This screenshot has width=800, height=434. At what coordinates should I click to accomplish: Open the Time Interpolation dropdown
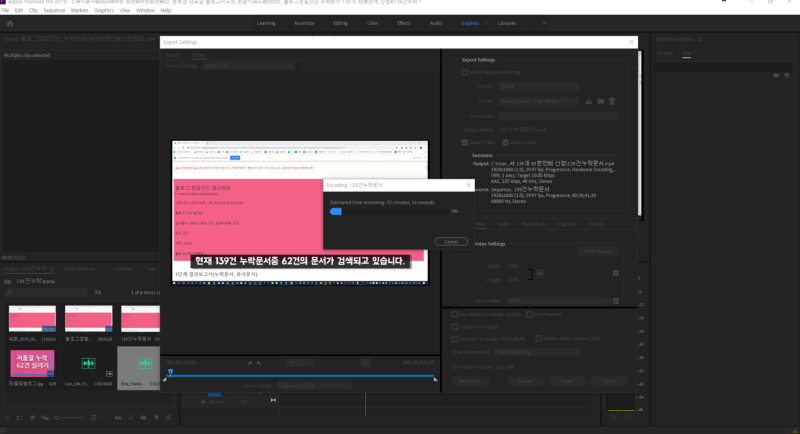pyautogui.click(x=538, y=352)
